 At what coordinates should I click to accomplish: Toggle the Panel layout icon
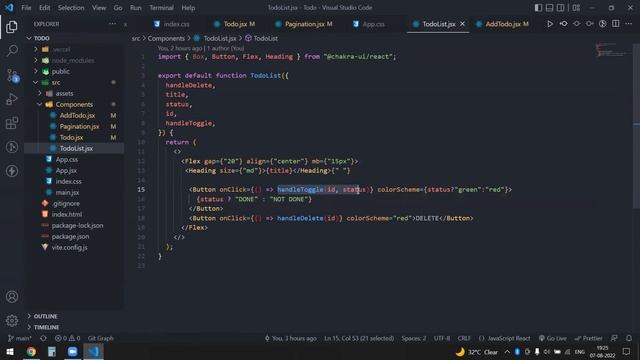549,8
